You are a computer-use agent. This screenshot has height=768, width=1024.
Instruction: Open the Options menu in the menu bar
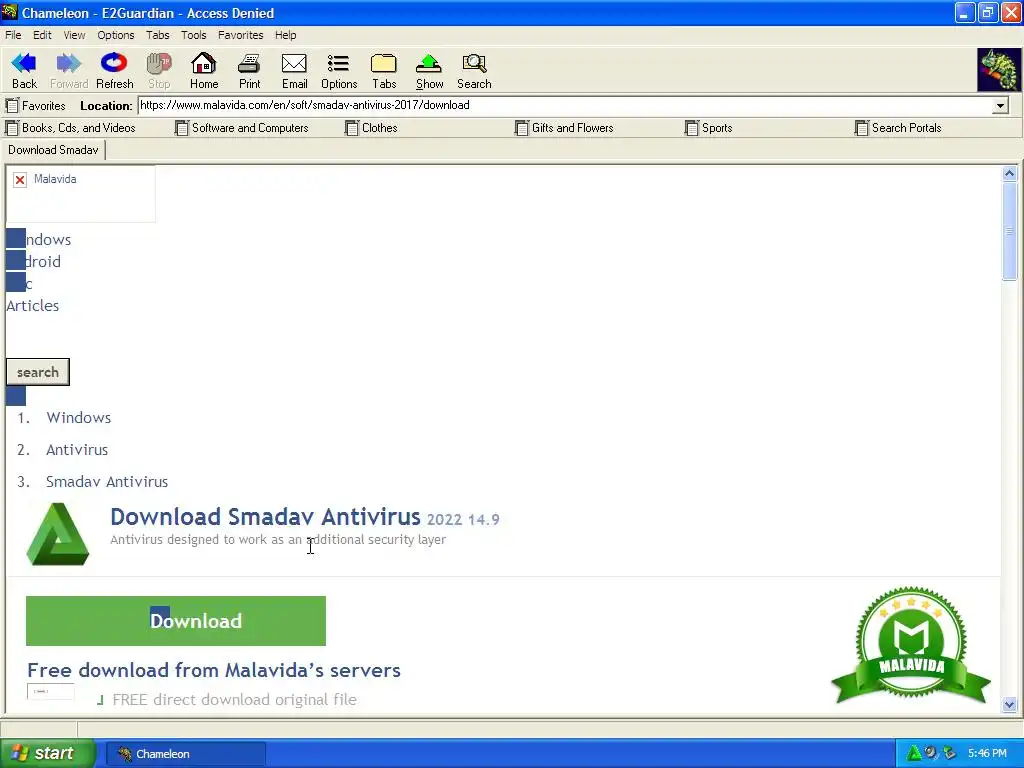point(116,35)
